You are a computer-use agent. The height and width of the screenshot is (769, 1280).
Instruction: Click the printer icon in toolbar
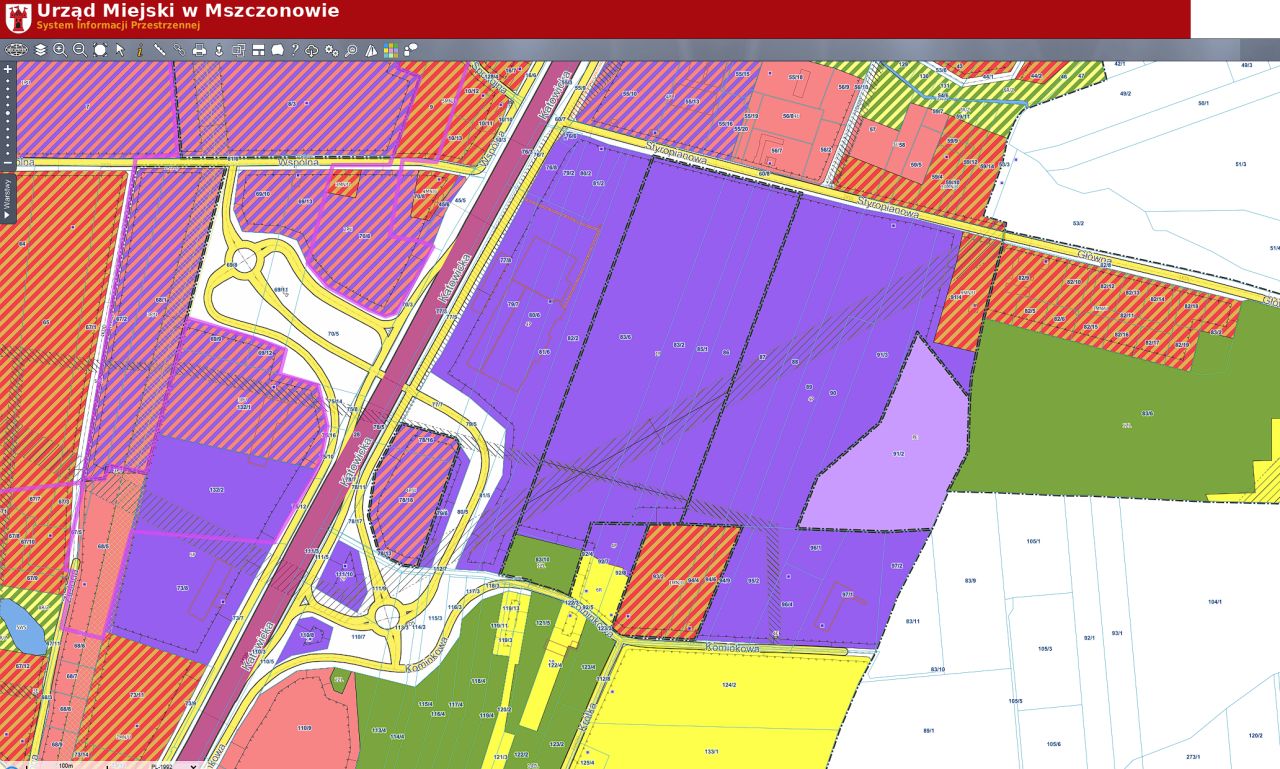click(199, 49)
